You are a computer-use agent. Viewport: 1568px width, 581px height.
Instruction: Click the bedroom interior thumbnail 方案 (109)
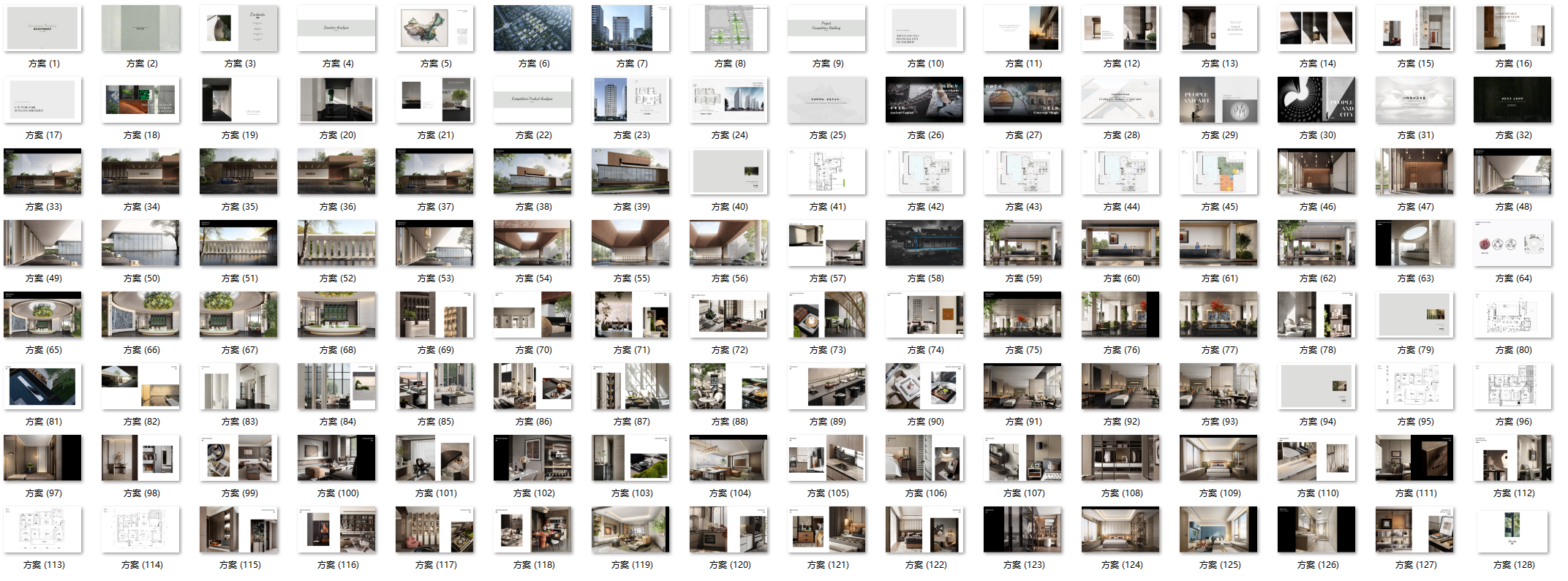[x=1219, y=458]
